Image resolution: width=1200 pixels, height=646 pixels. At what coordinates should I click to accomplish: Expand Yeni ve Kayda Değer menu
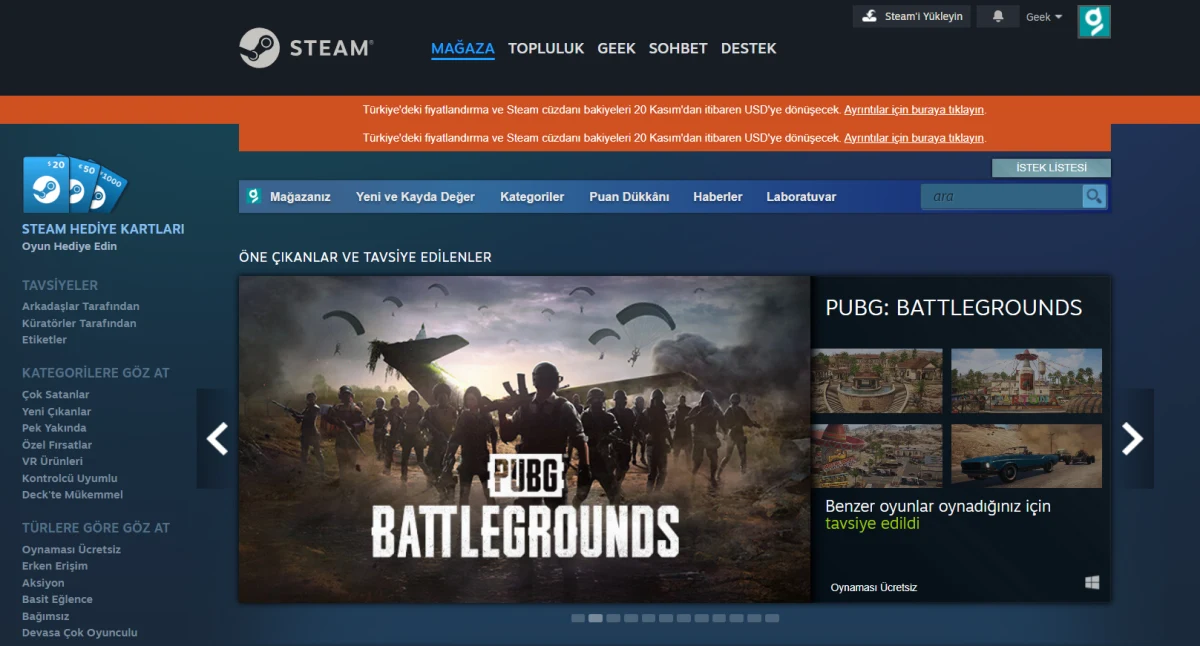pos(415,197)
